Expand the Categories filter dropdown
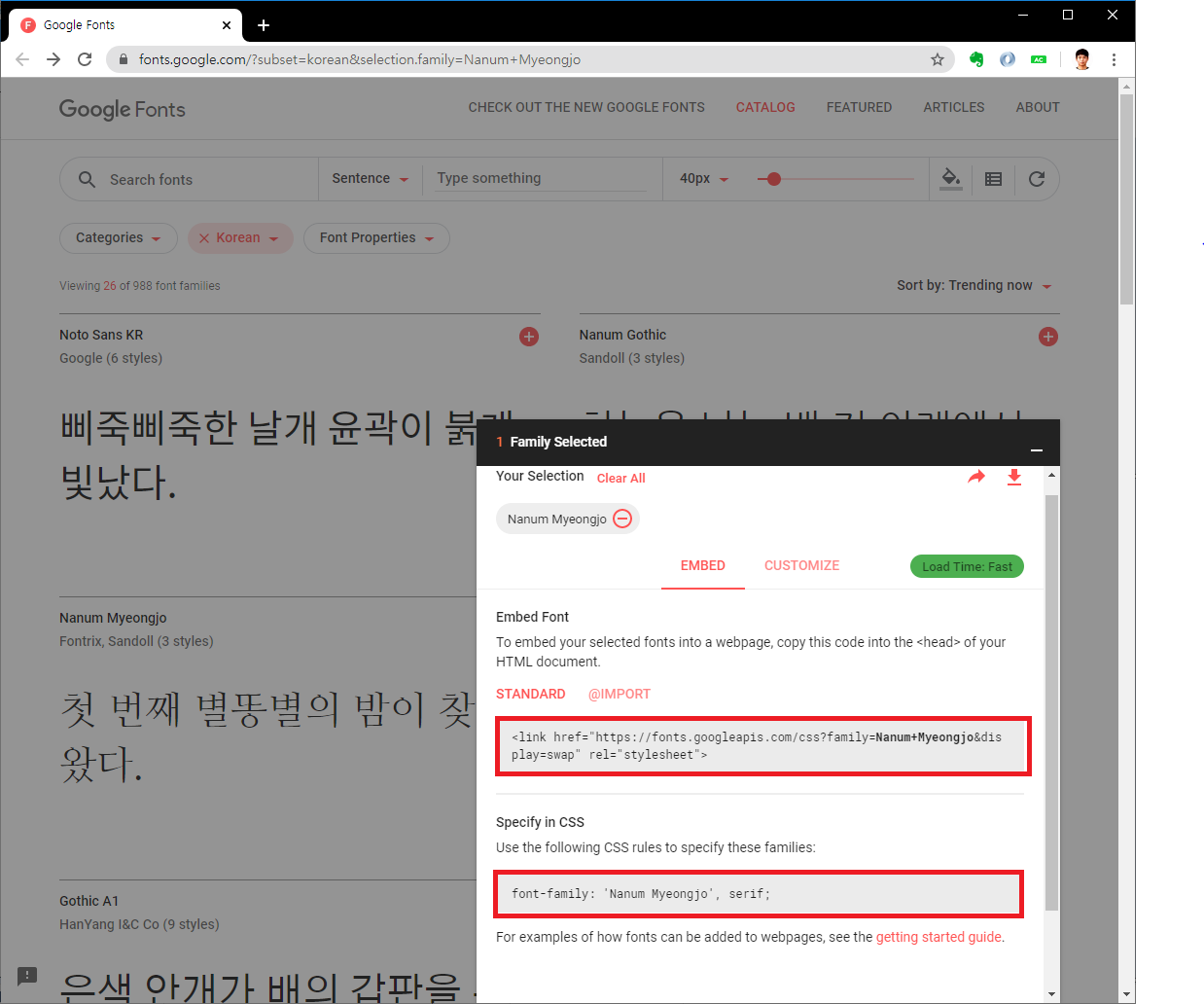The width and height of the screenshot is (1204, 1004). point(119,238)
